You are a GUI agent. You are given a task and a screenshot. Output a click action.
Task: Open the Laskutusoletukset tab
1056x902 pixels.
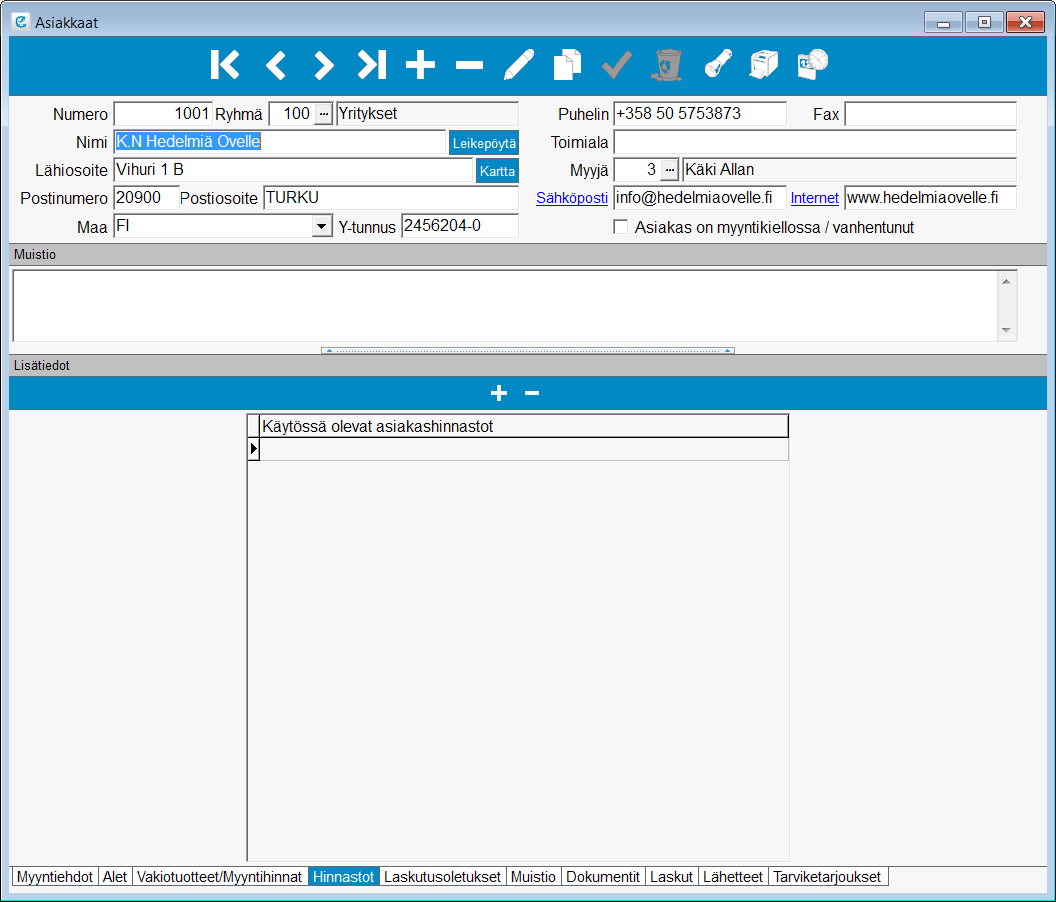click(442, 877)
